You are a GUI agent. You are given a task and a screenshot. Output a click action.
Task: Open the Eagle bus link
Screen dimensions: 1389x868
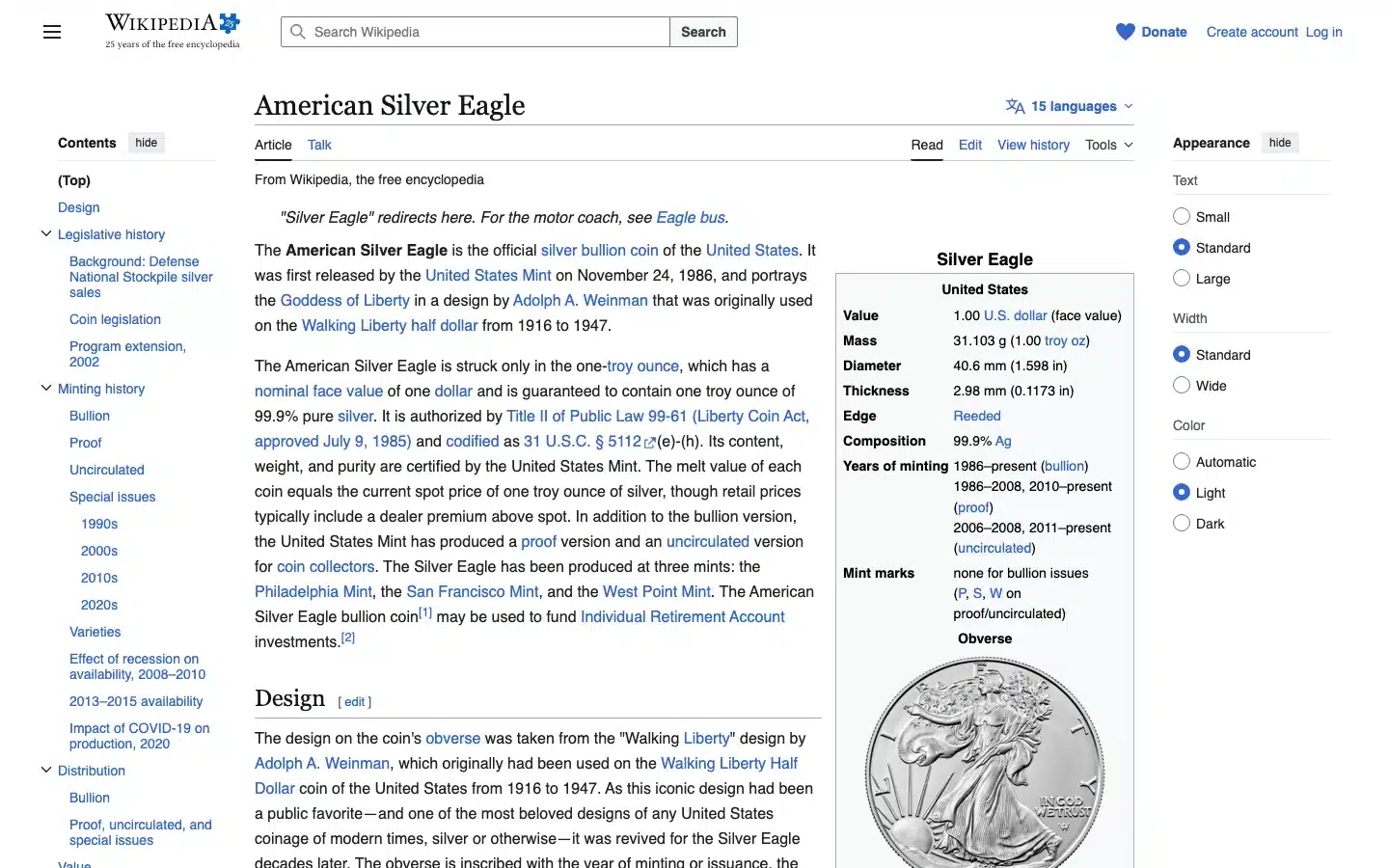[691, 217]
